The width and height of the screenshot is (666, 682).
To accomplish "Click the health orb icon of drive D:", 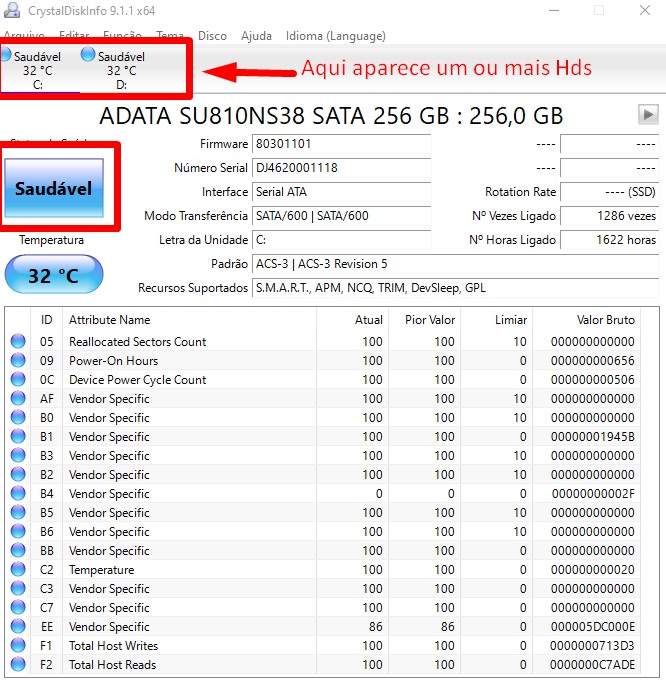I will click(x=88, y=56).
